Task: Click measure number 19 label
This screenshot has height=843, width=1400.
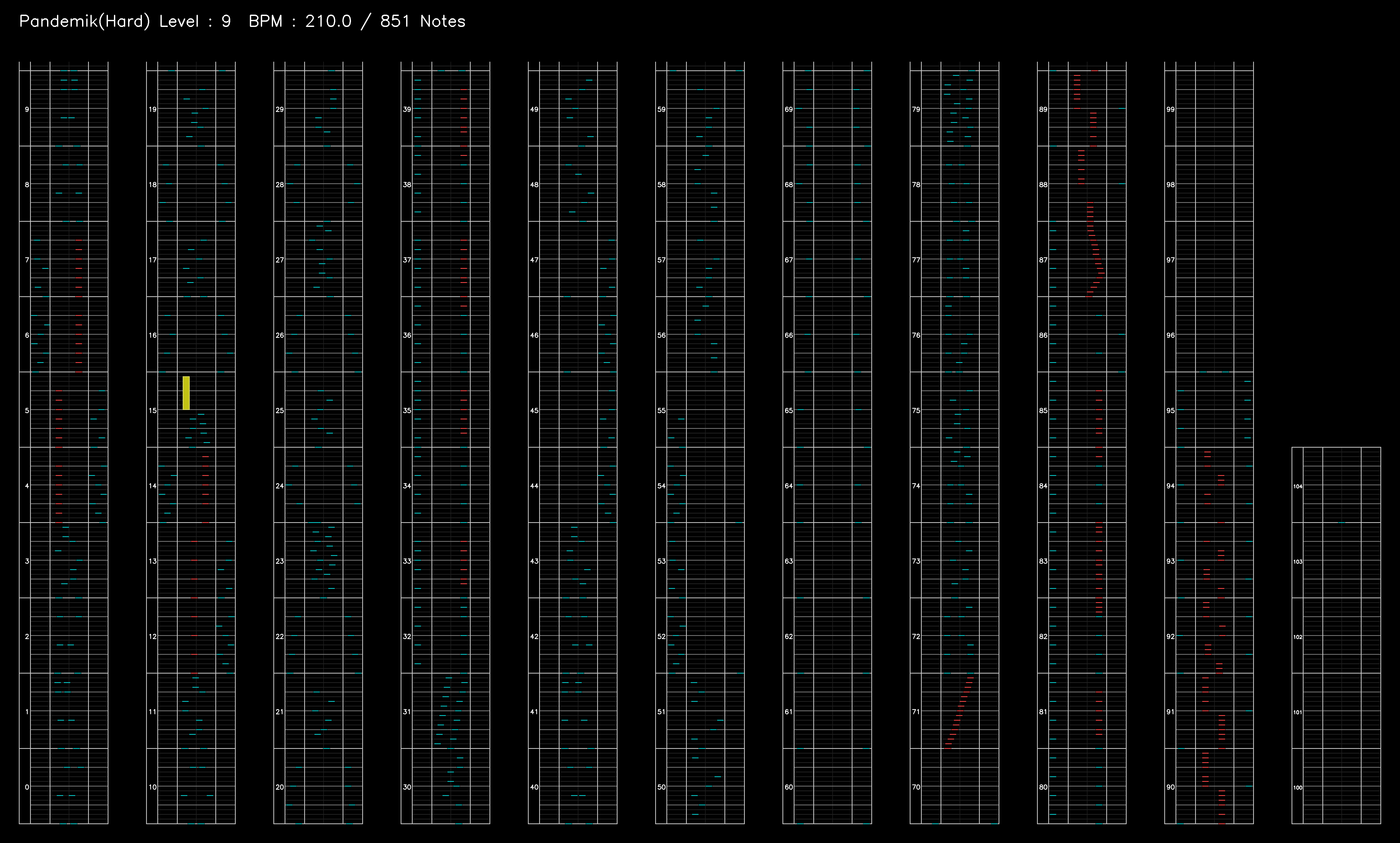Action: tap(153, 110)
